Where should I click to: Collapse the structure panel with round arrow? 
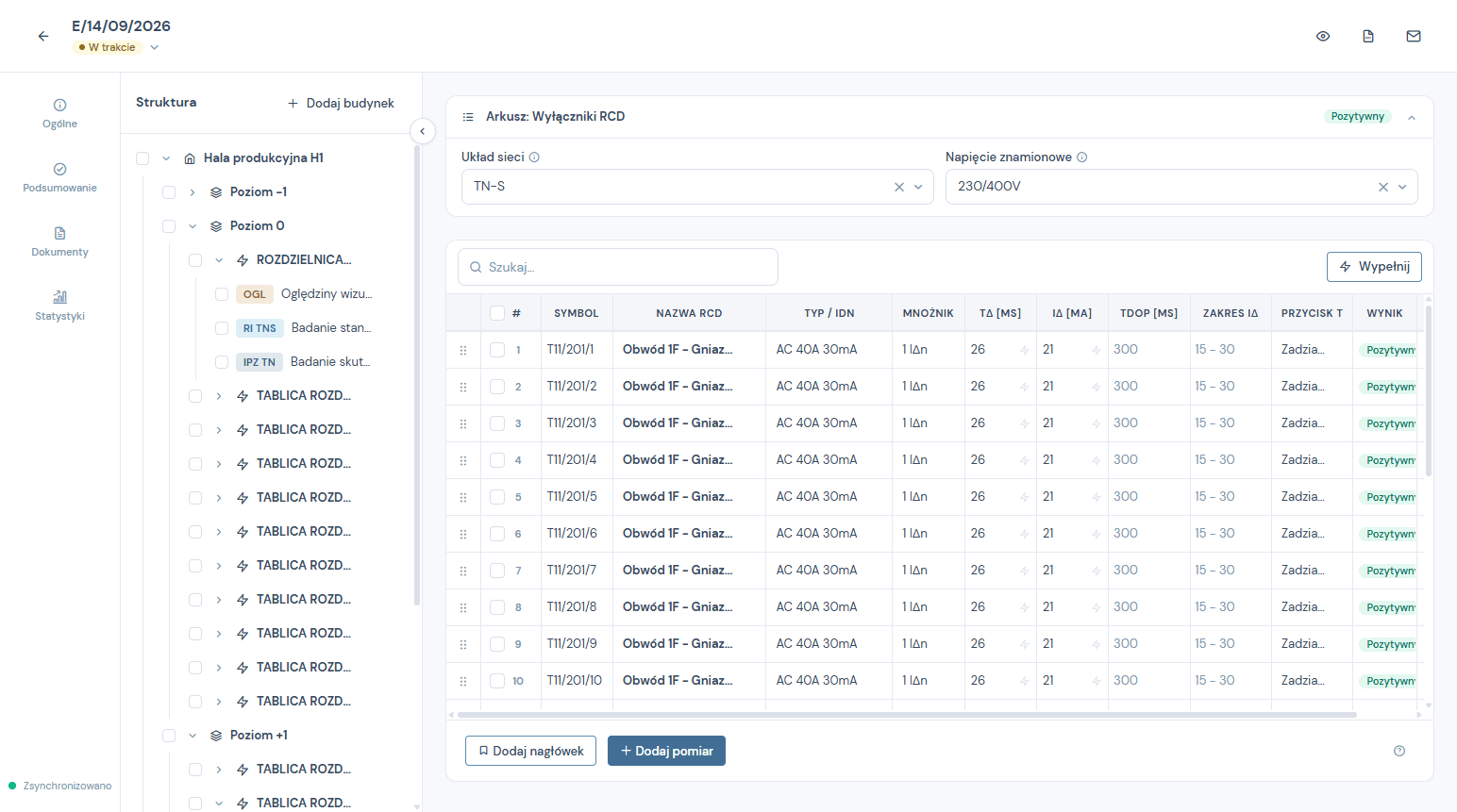[422, 131]
